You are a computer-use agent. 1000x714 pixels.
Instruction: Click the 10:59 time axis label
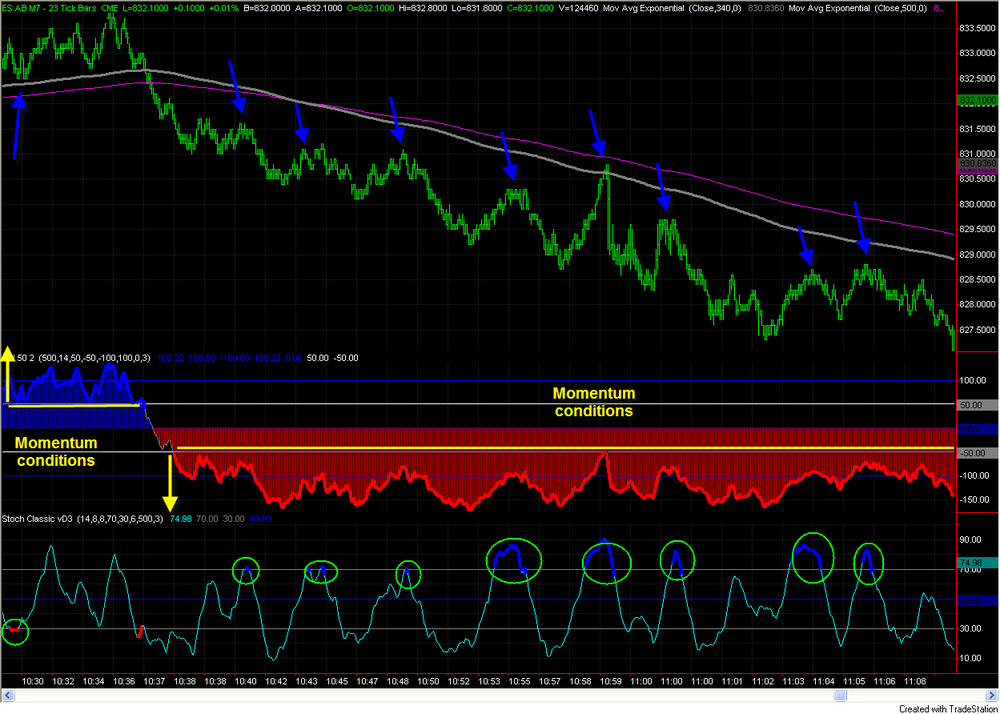612,682
